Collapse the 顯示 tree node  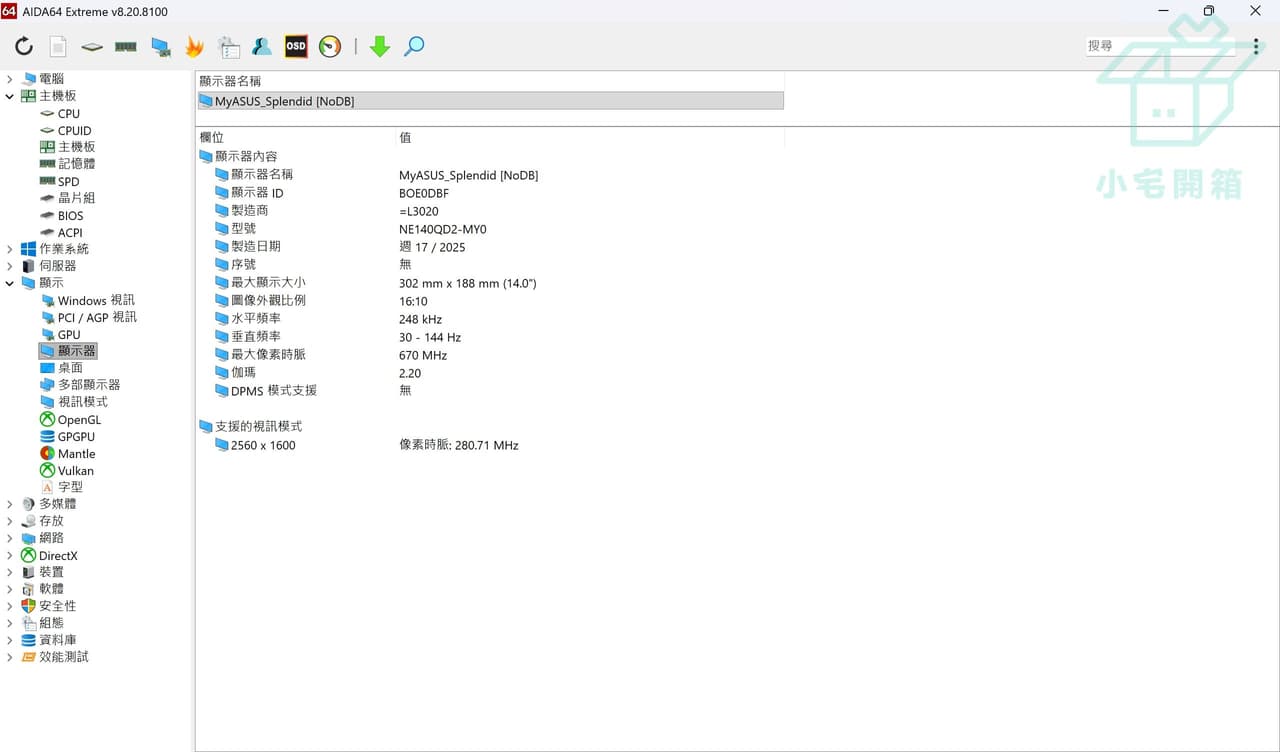[10, 283]
